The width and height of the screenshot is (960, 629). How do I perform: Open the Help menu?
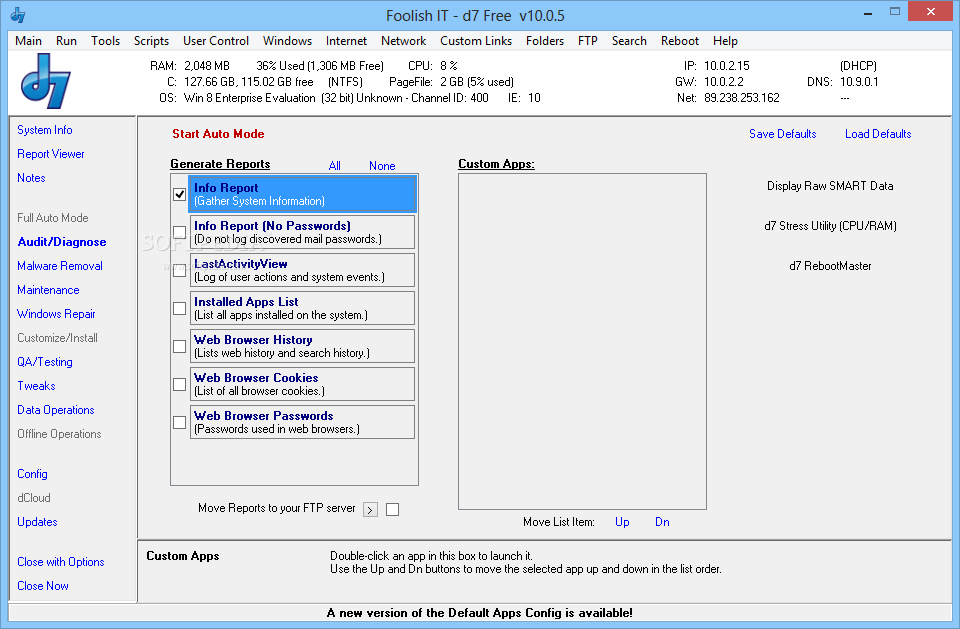pos(725,41)
